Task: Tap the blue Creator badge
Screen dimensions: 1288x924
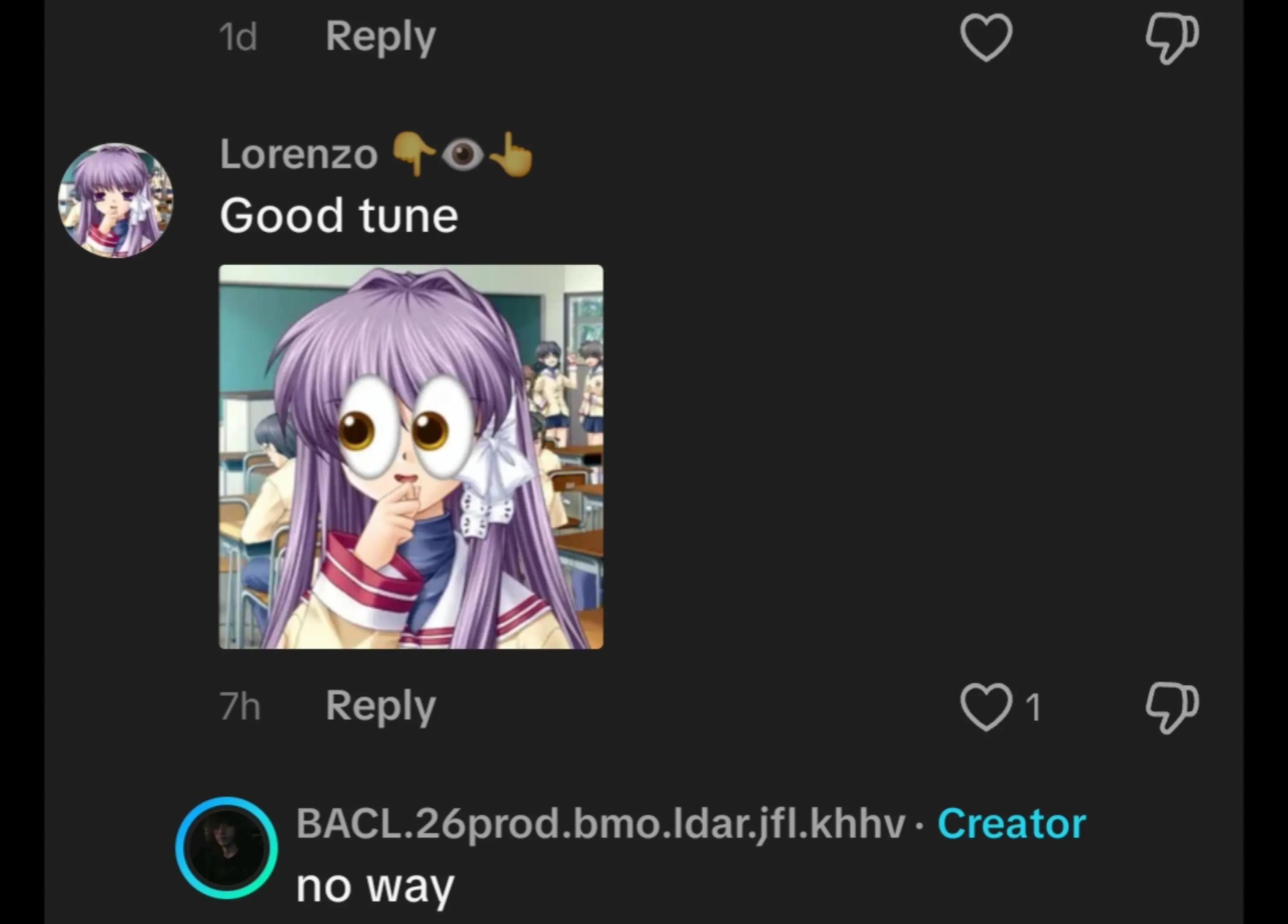Action: tap(1011, 824)
